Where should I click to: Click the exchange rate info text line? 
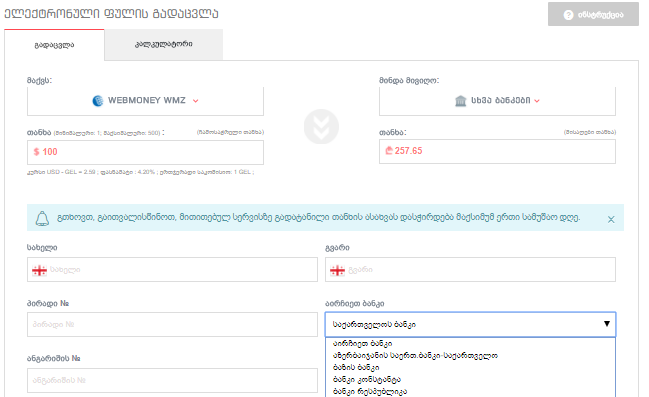click(141, 172)
